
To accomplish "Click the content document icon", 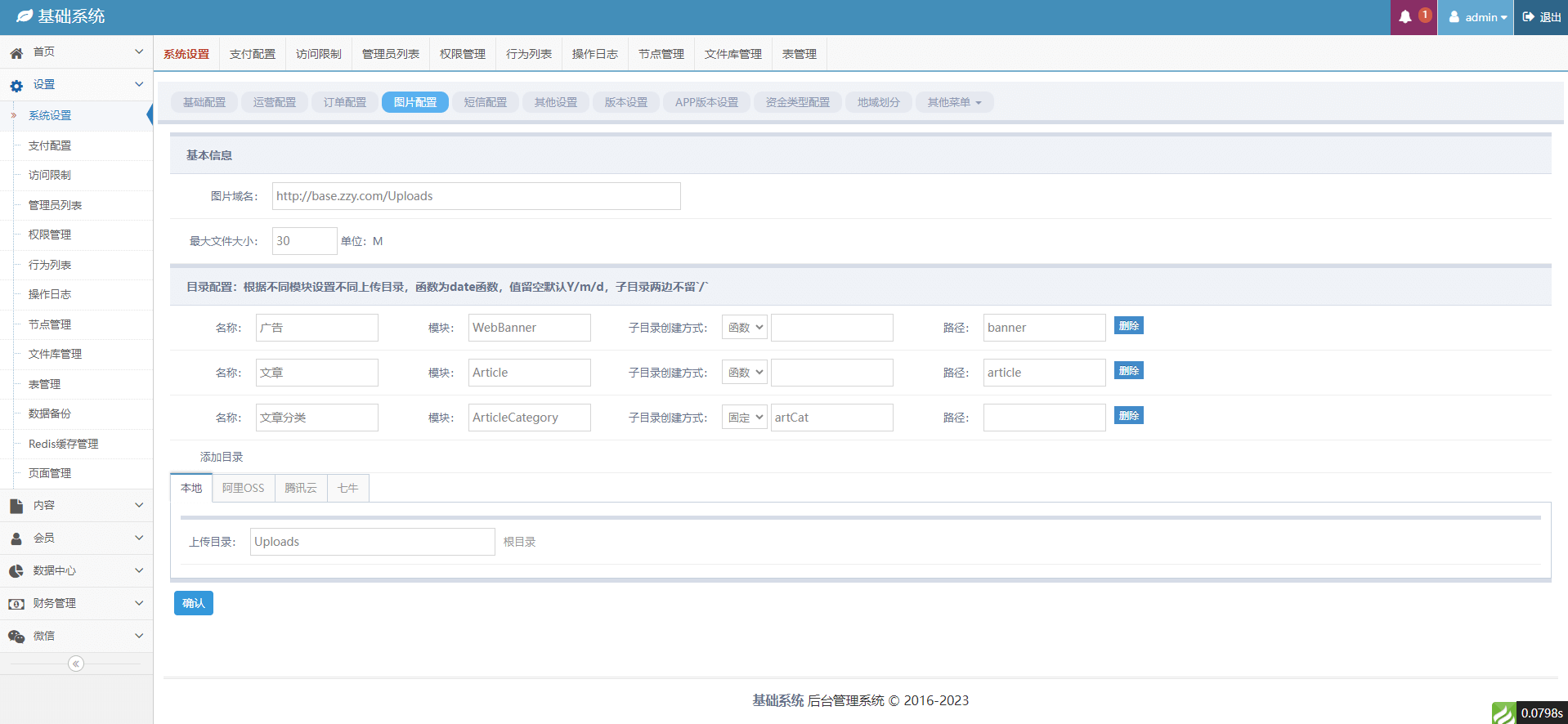I will coord(16,506).
